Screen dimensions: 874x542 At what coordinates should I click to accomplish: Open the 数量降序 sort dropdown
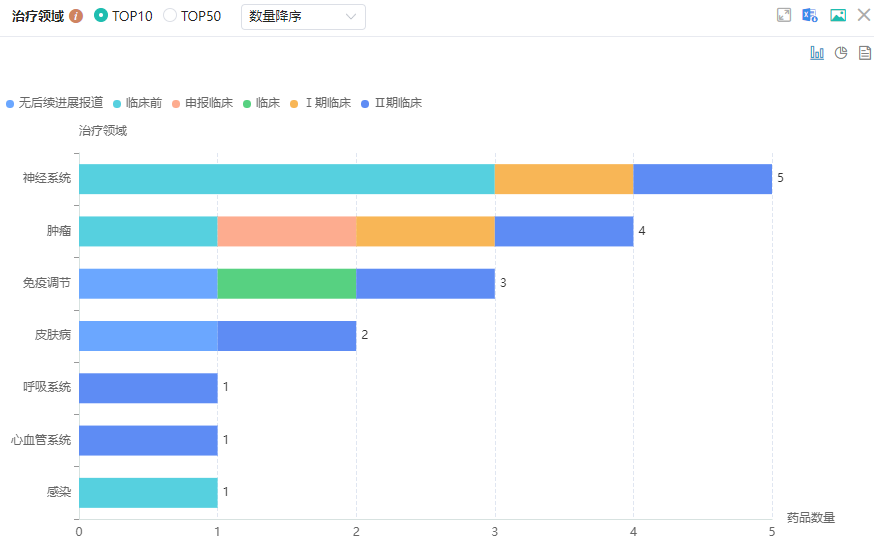tap(303, 16)
